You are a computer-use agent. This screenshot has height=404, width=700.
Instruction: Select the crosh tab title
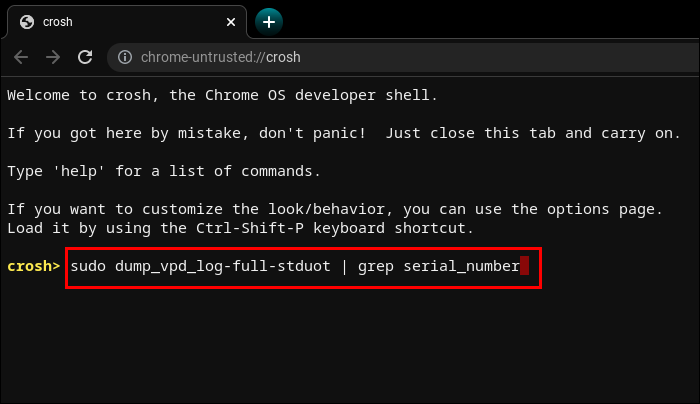[58, 21]
